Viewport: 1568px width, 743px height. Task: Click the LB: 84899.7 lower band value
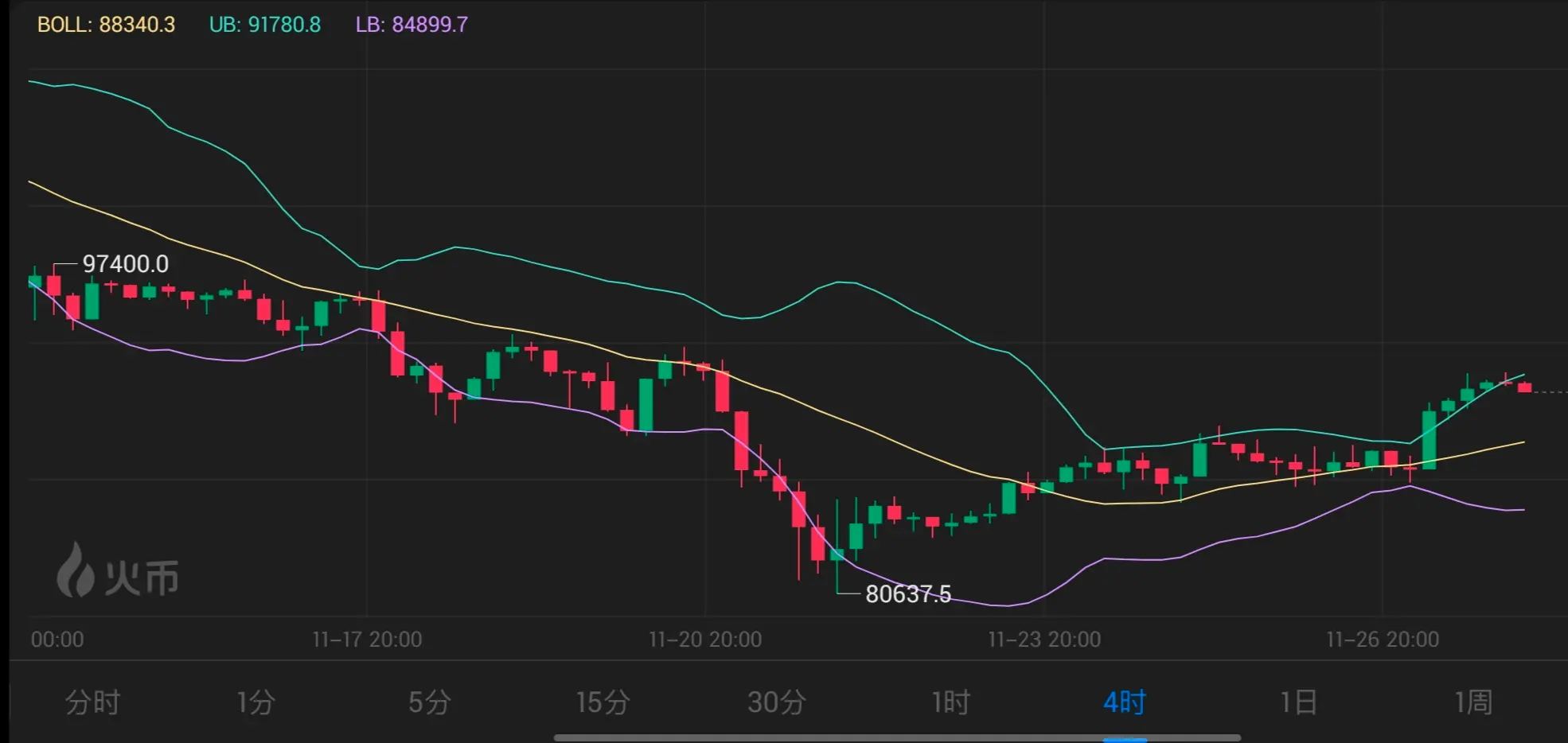pos(412,25)
